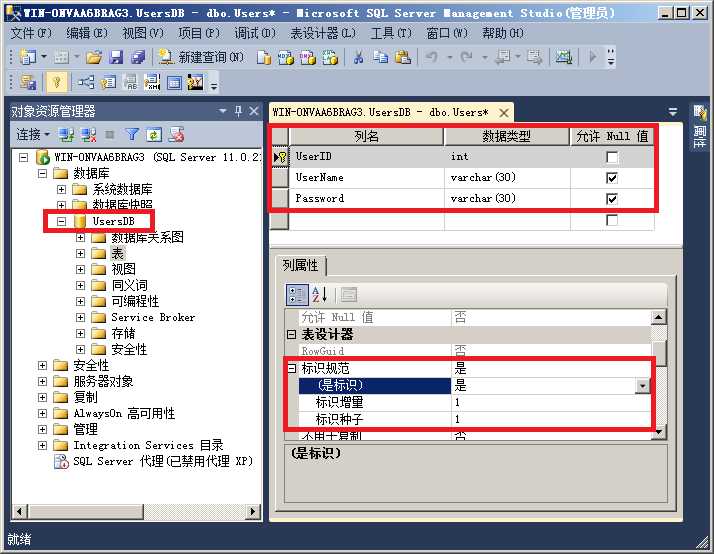Sort column properties alphabetically with the A-Z icon
The image size is (714, 554).
click(x=319, y=295)
